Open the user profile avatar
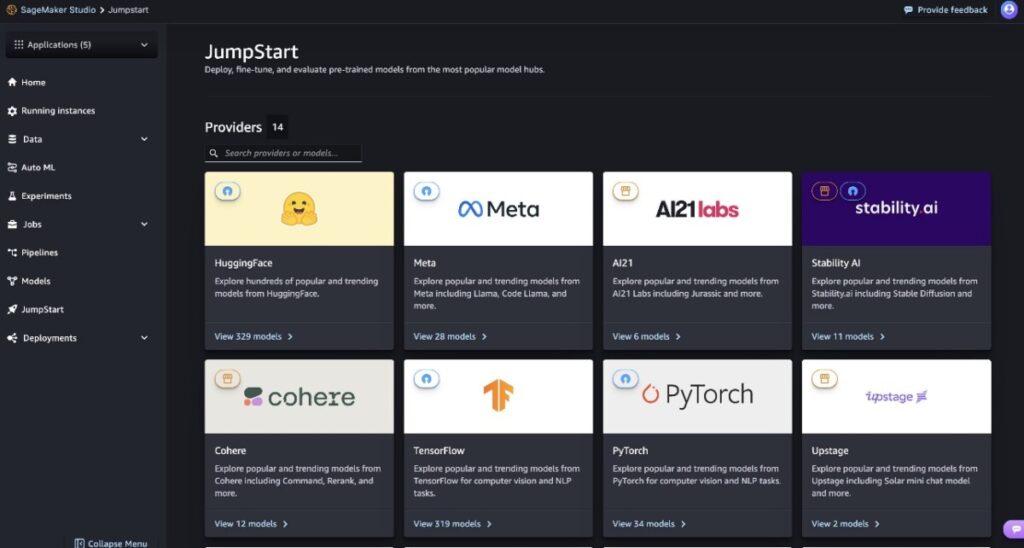The height and width of the screenshot is (548, 1024). point(1009,10)
